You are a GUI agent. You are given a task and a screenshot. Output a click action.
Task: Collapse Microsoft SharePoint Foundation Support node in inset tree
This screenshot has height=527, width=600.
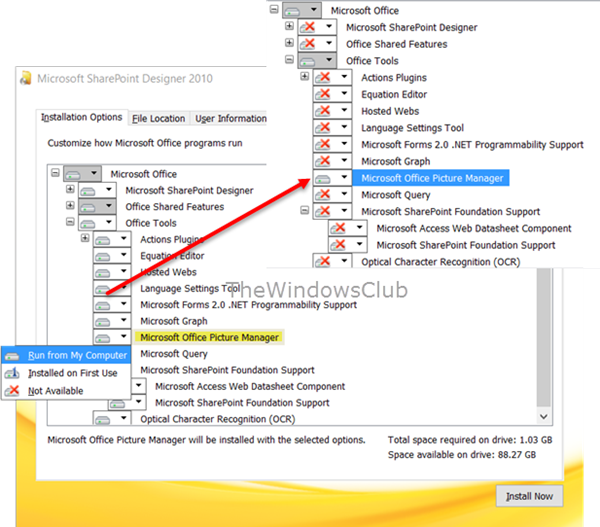click(304, 210)
